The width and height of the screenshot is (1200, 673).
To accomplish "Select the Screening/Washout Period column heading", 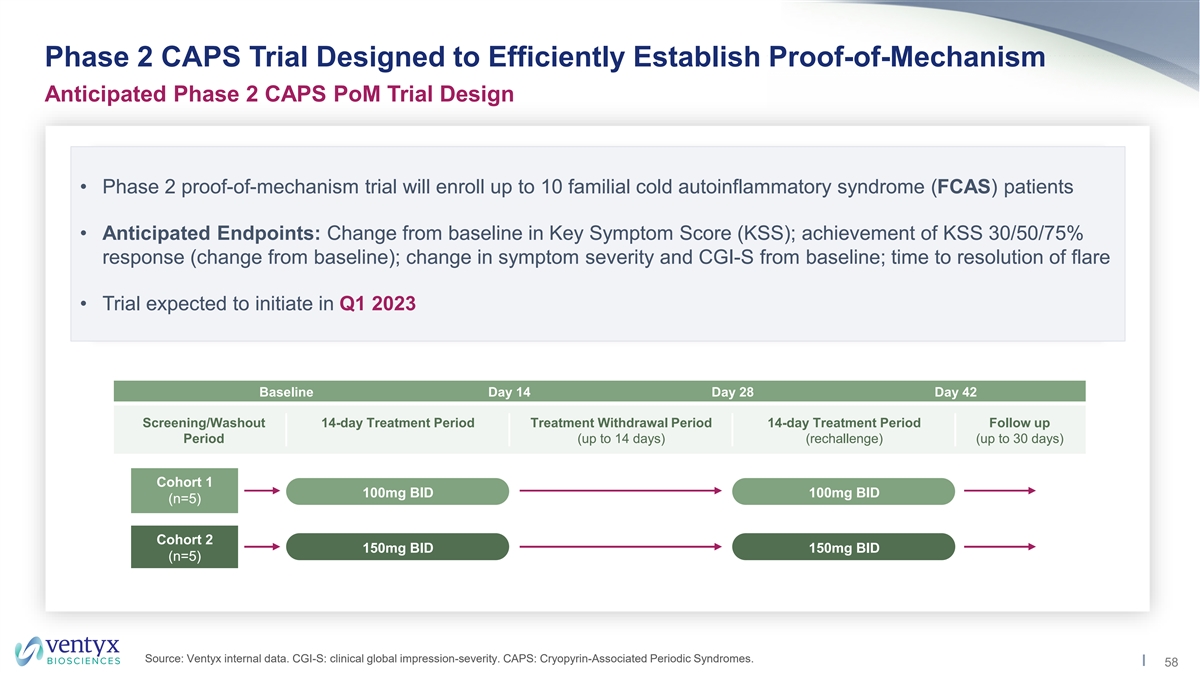I will pos(204,430).
